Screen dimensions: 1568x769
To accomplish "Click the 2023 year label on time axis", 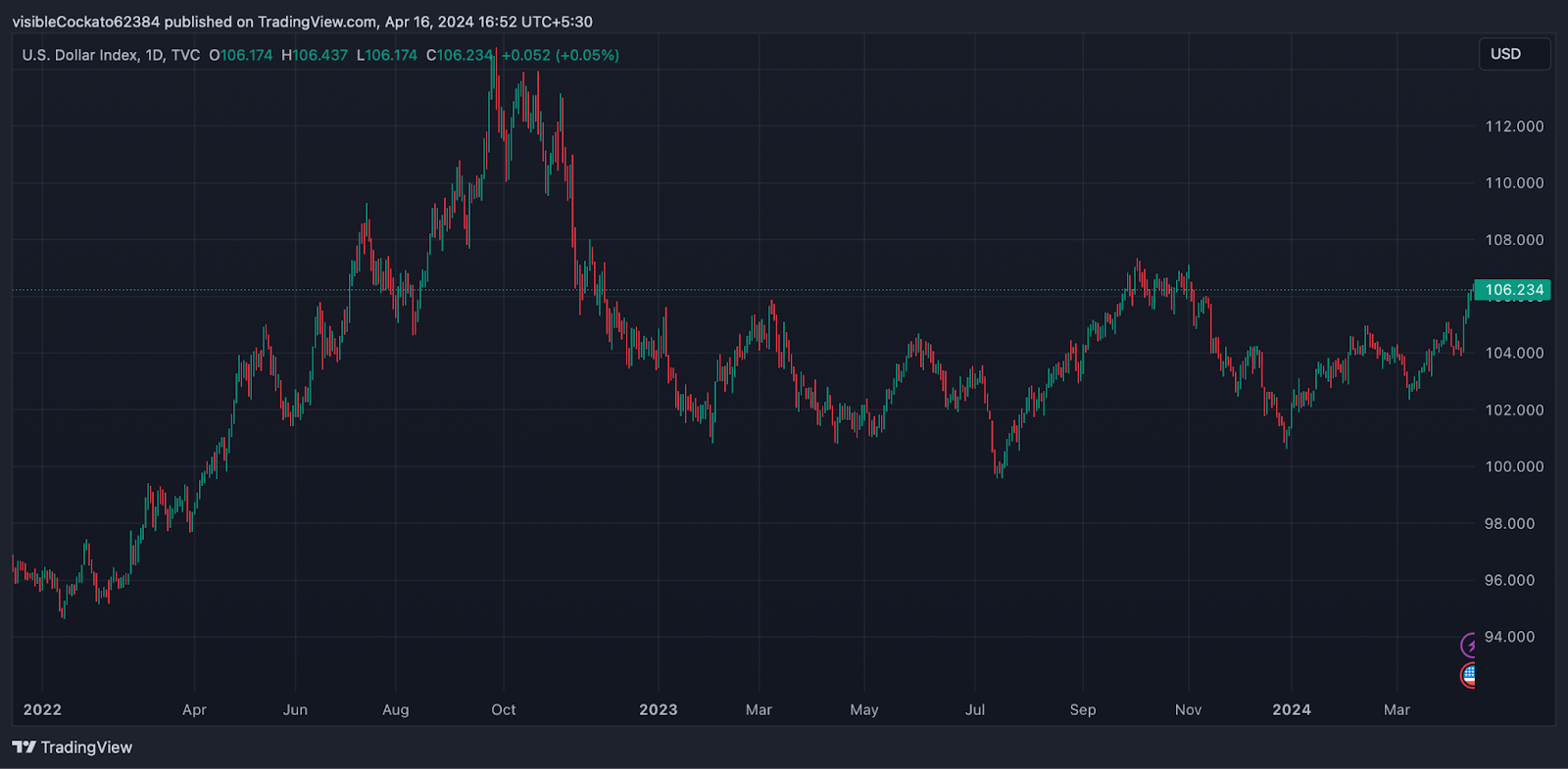I will 659,709.
